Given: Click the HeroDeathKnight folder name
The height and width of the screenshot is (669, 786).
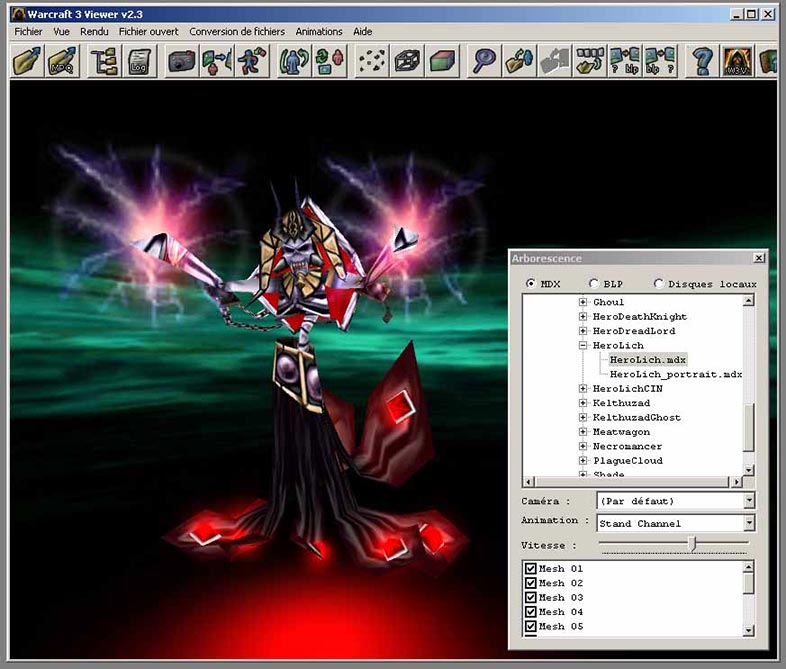Looking at the screenshot, I should click(640, 317).
